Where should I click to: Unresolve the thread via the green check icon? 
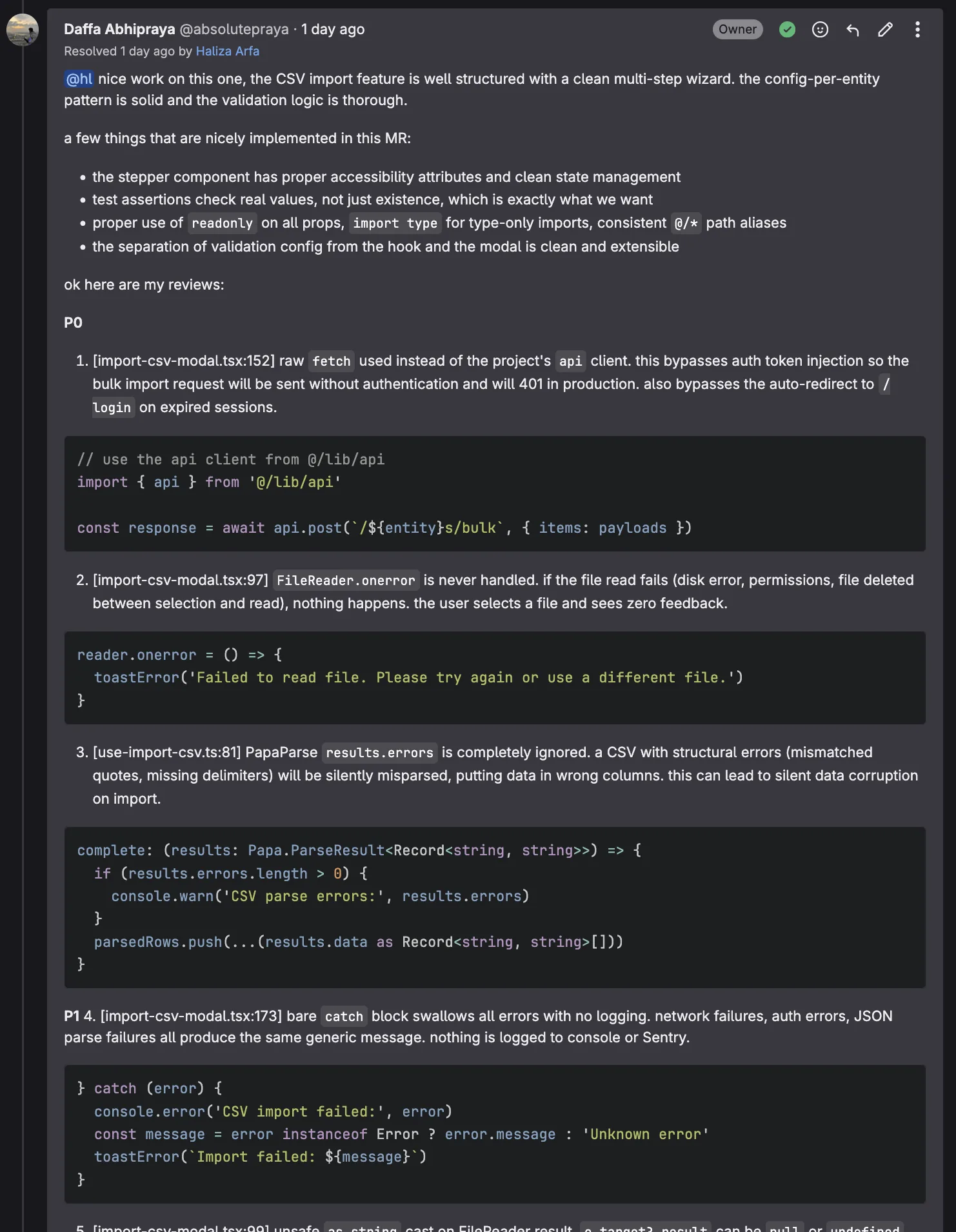pyautogui.click(x=787, y=30)
